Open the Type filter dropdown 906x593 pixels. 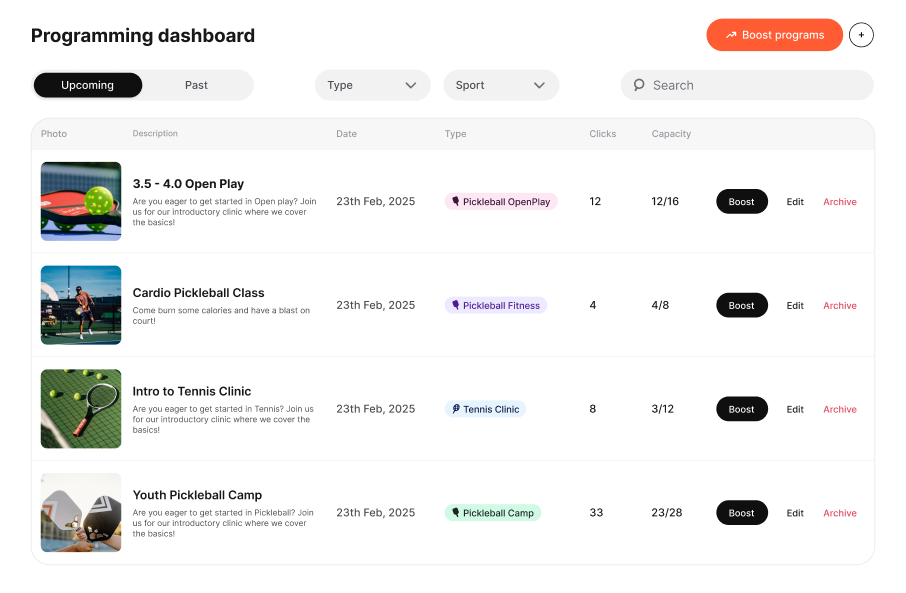click(x=372, y=85)
